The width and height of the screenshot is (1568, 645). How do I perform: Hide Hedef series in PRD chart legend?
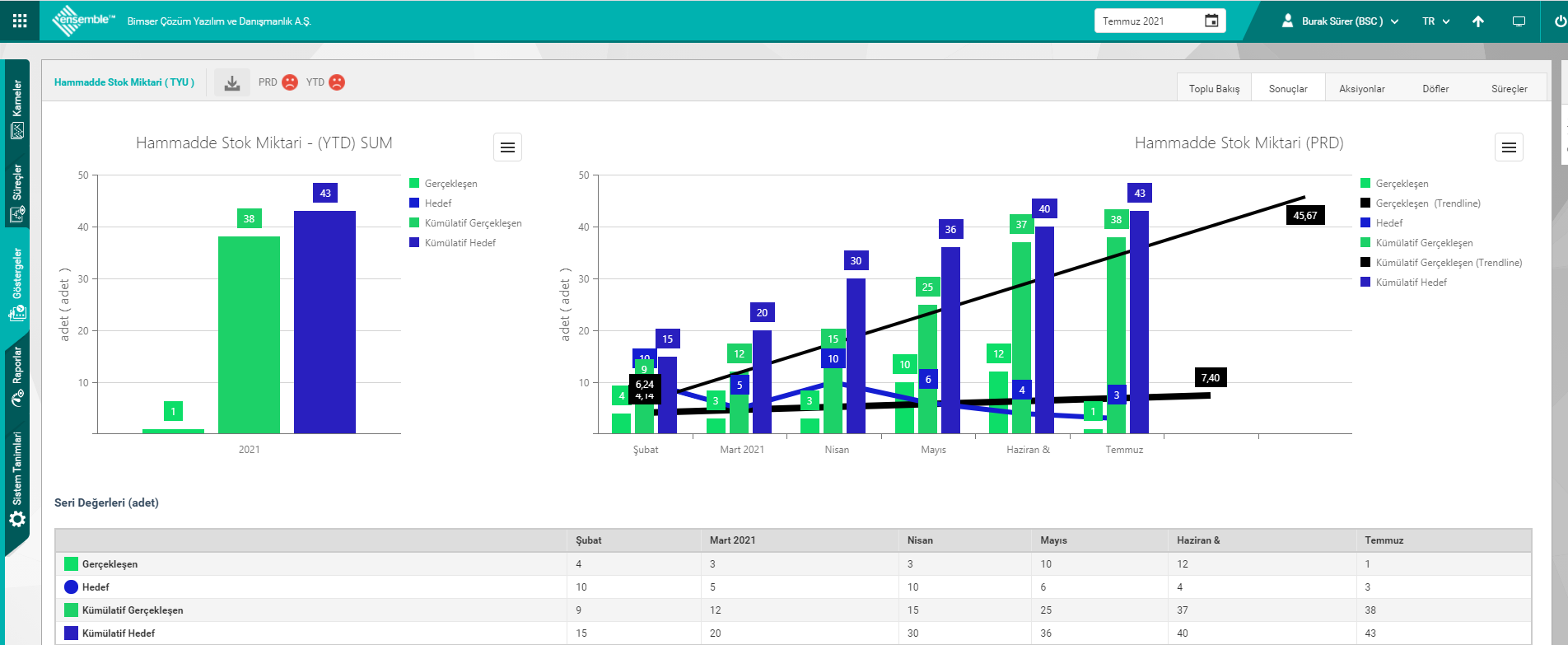1388,223
